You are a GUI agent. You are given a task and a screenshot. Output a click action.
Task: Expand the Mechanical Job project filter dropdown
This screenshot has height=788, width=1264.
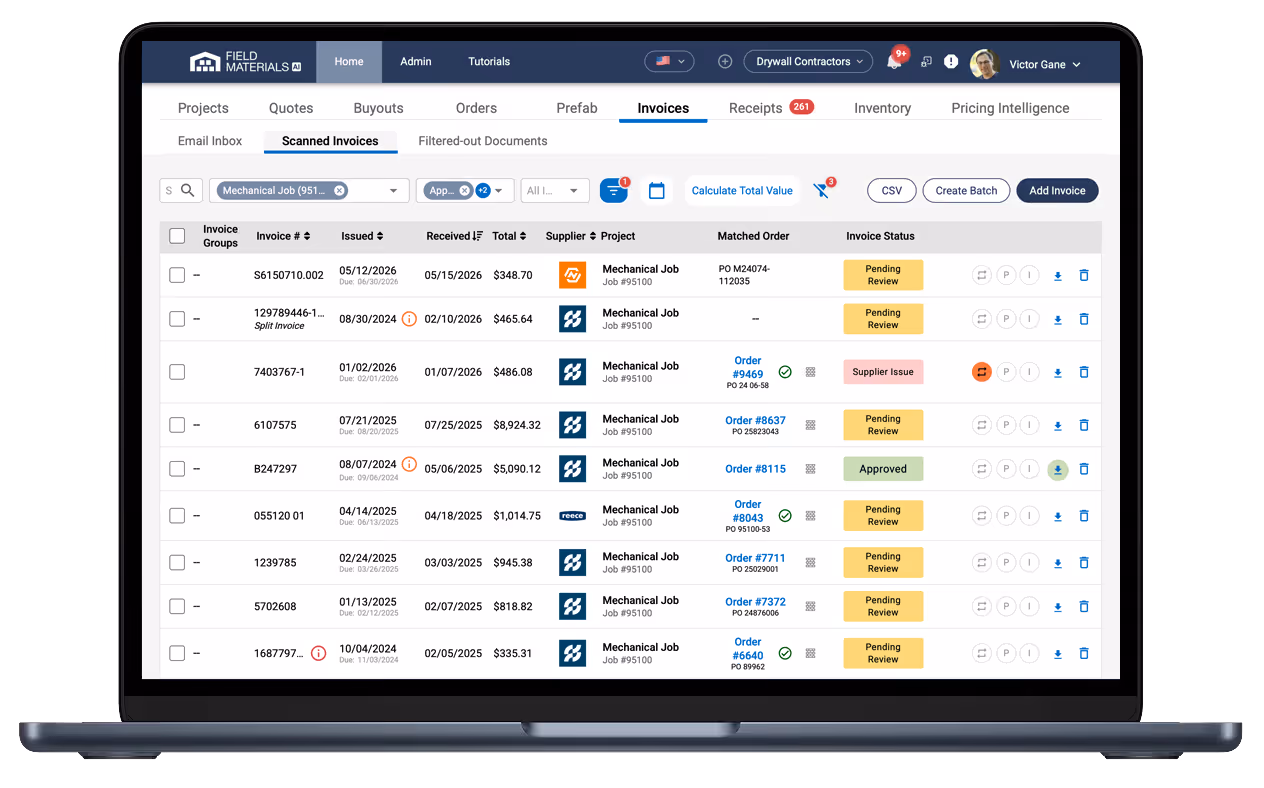click(x=394, y=190)
